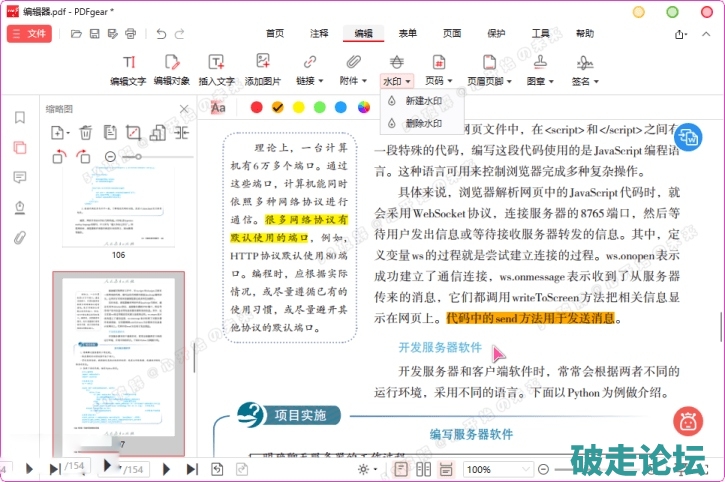
Task: Delete page using thumbnail trash icon
Action: [x=86, y=132]
